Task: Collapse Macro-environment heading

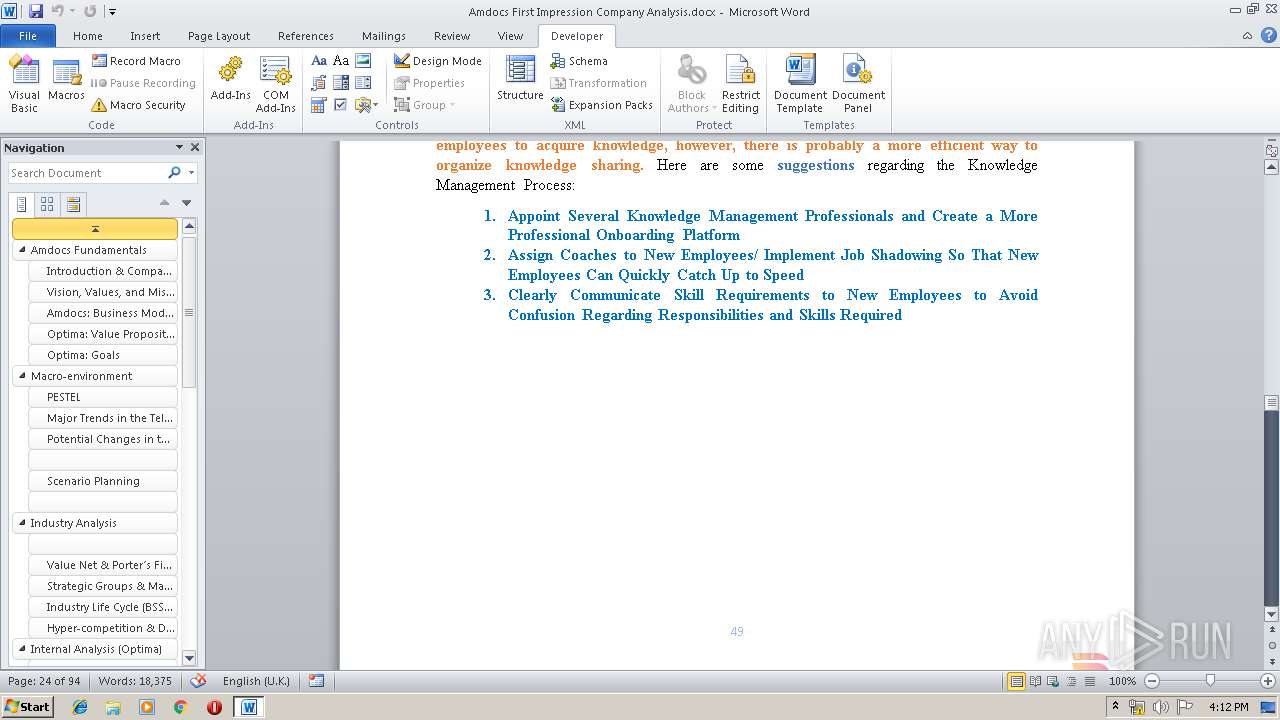Action: click(x=23, y=376)
